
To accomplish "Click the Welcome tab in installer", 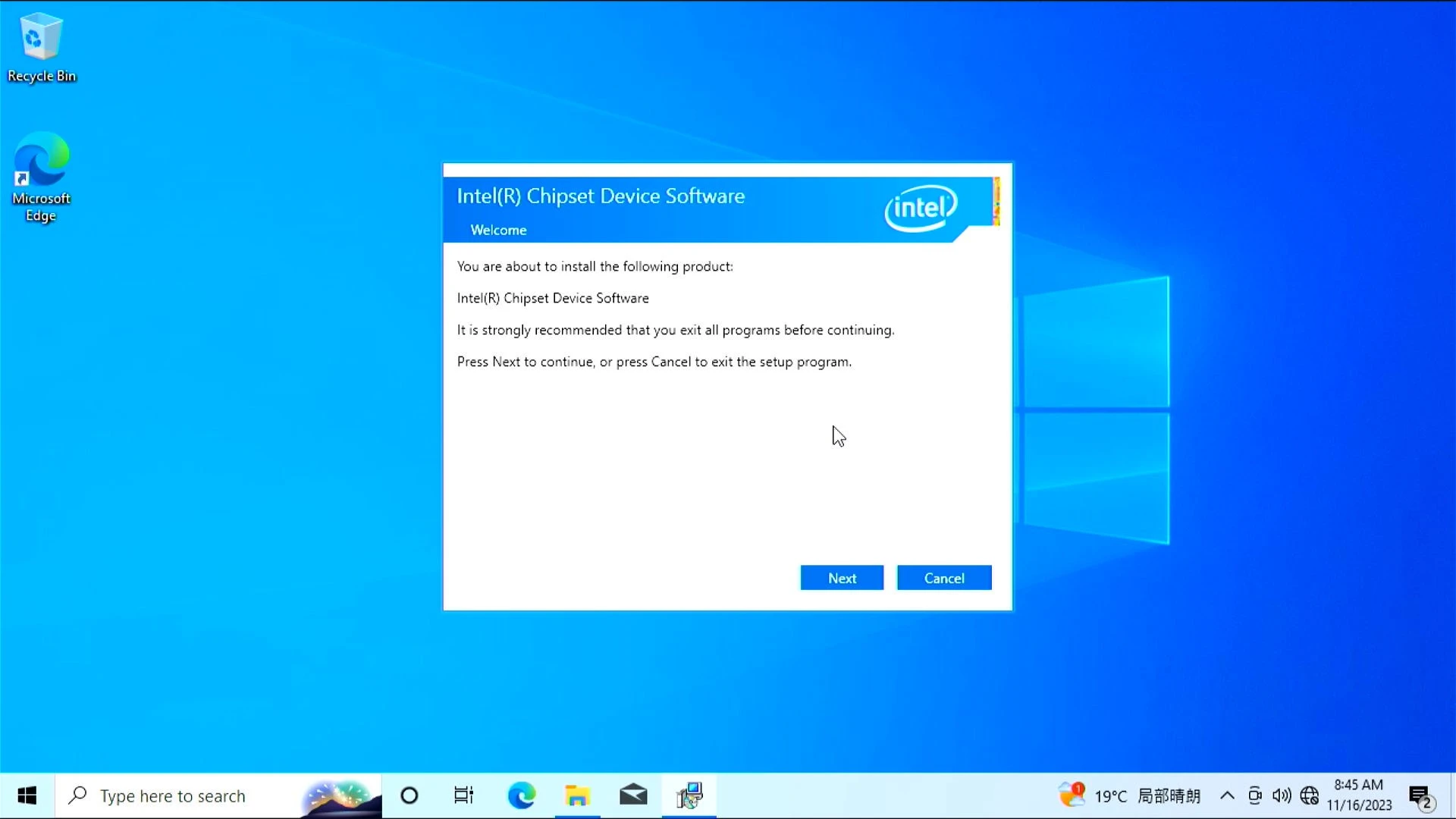I will click(498, 229).
